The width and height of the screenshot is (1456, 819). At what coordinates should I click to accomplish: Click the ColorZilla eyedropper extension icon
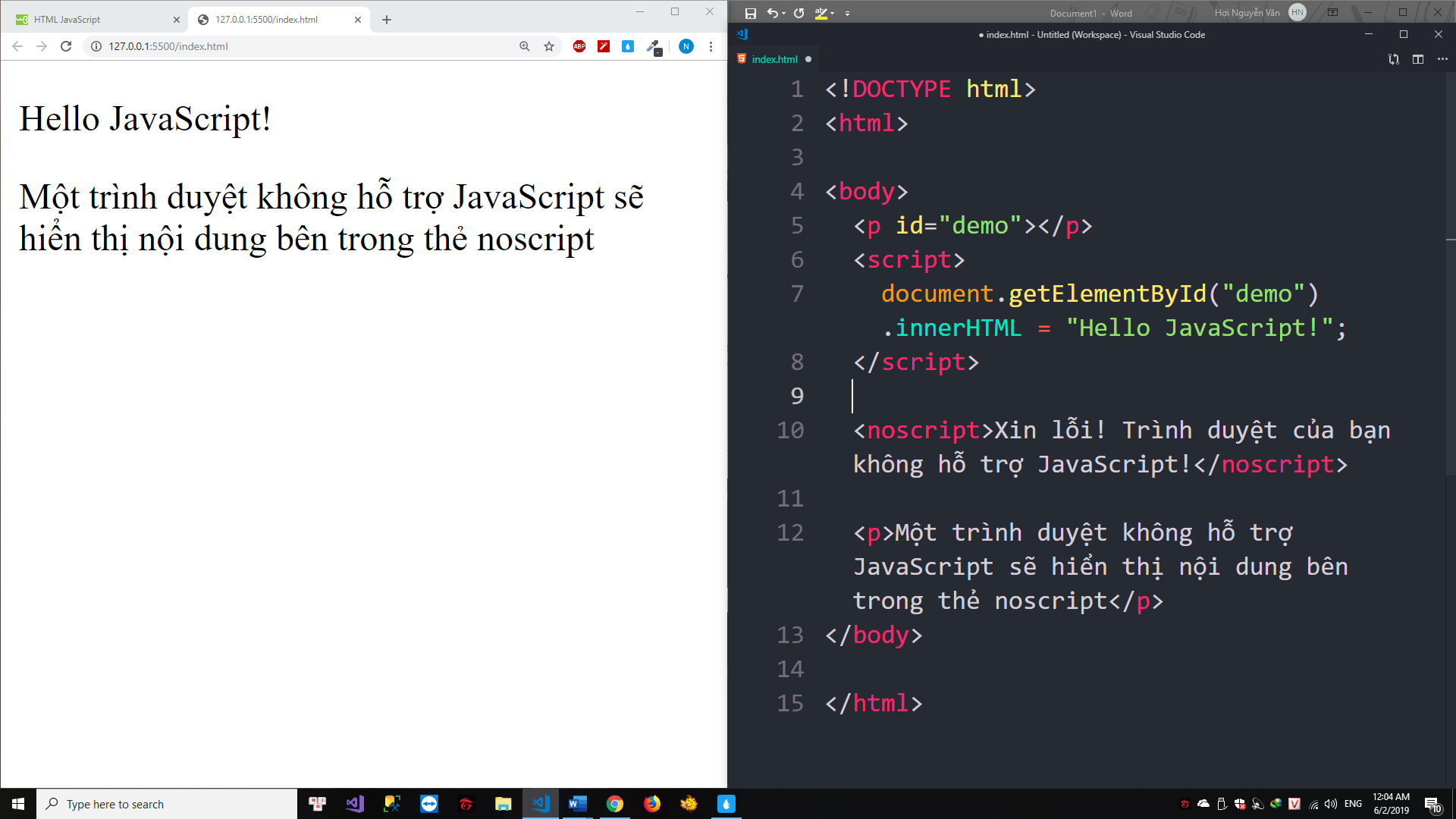(x=654, y=47)
